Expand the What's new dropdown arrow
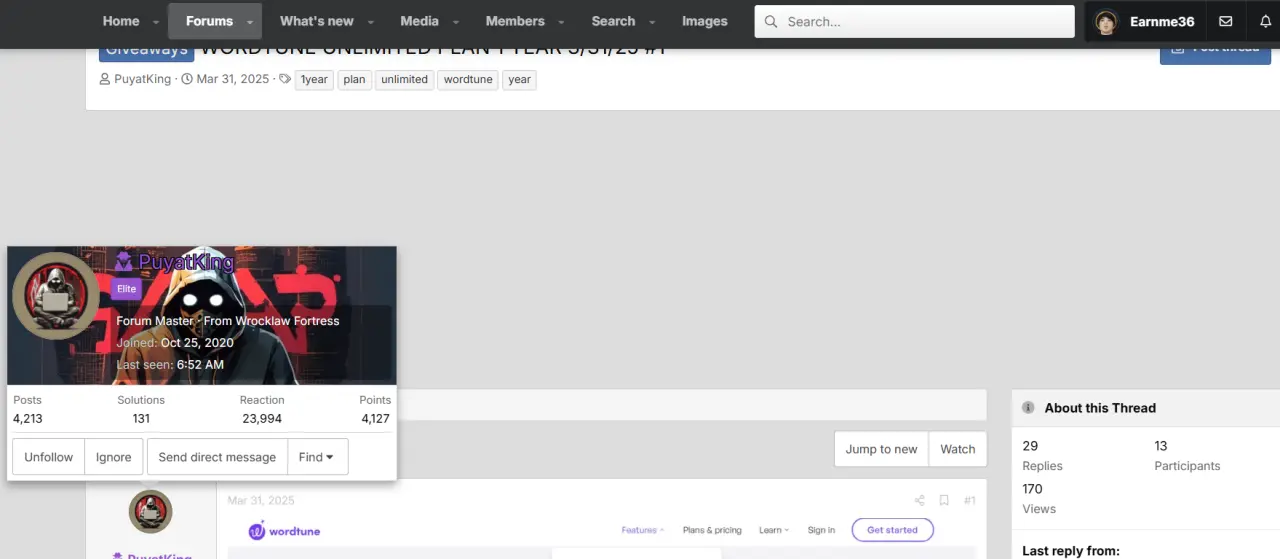 pos(370,22)
